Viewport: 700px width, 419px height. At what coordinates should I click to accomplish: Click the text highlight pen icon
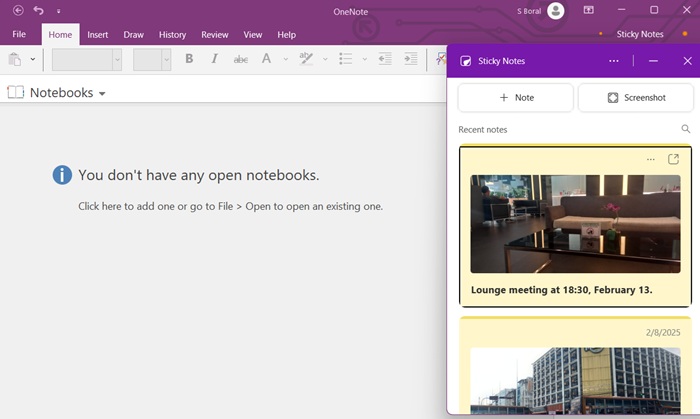pyautogui.click(x=306, y=58)
